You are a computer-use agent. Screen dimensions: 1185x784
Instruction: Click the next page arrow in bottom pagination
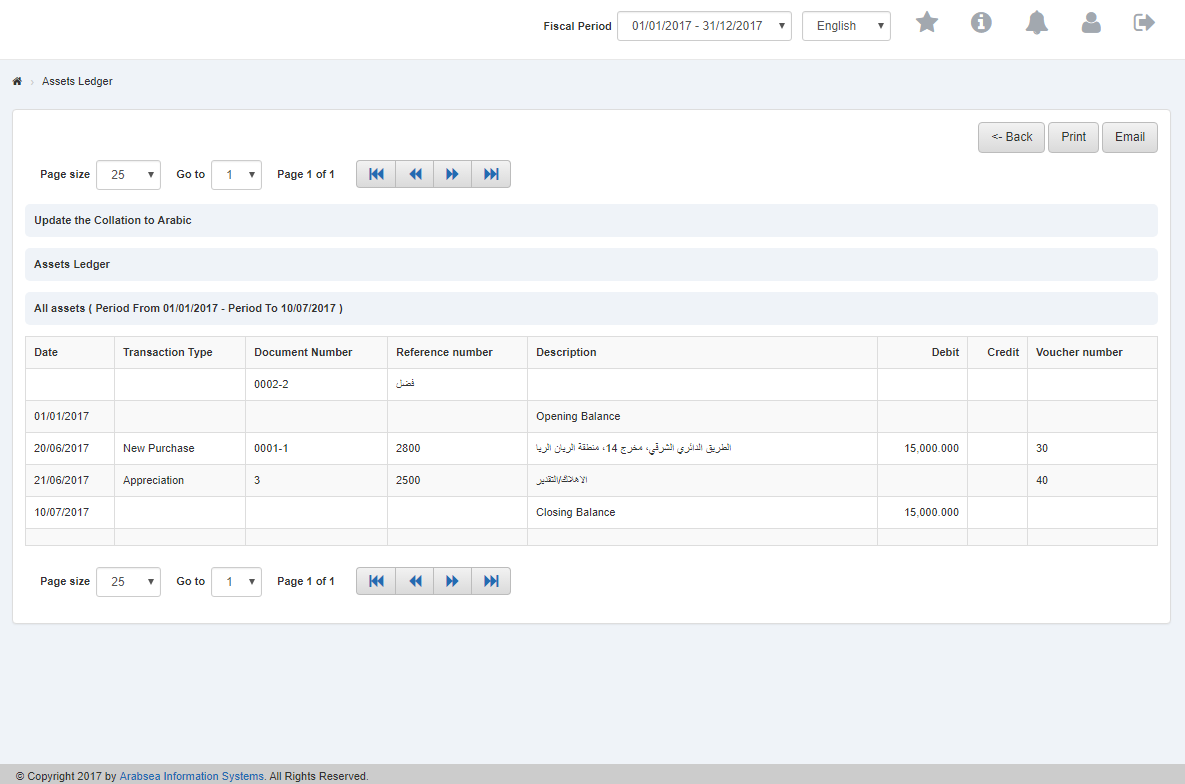pos(452,580)
